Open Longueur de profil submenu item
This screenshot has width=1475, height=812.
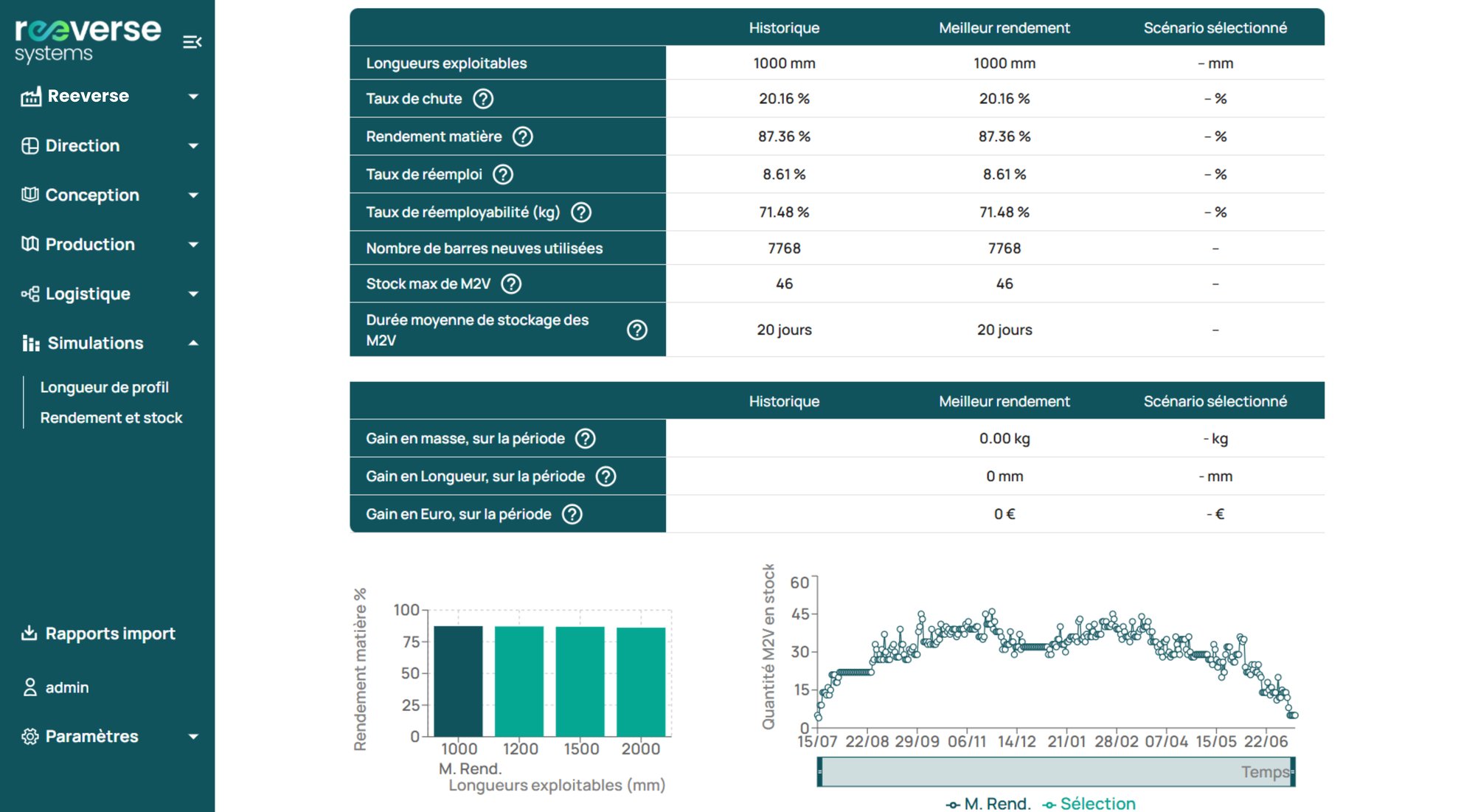[104, 387]
